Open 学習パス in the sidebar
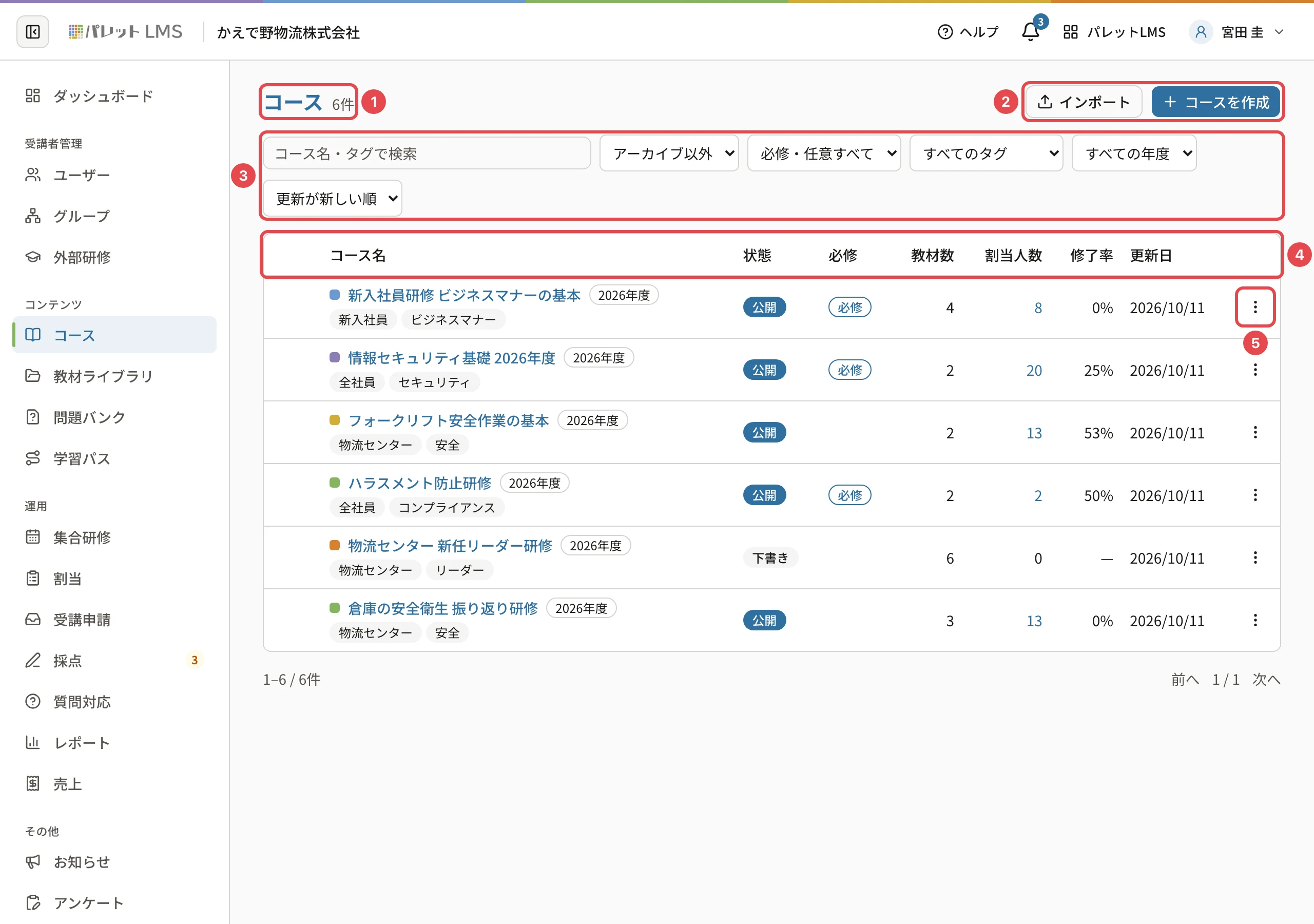Viewport: 1314px width, 924px height. (x=114, y=458)
